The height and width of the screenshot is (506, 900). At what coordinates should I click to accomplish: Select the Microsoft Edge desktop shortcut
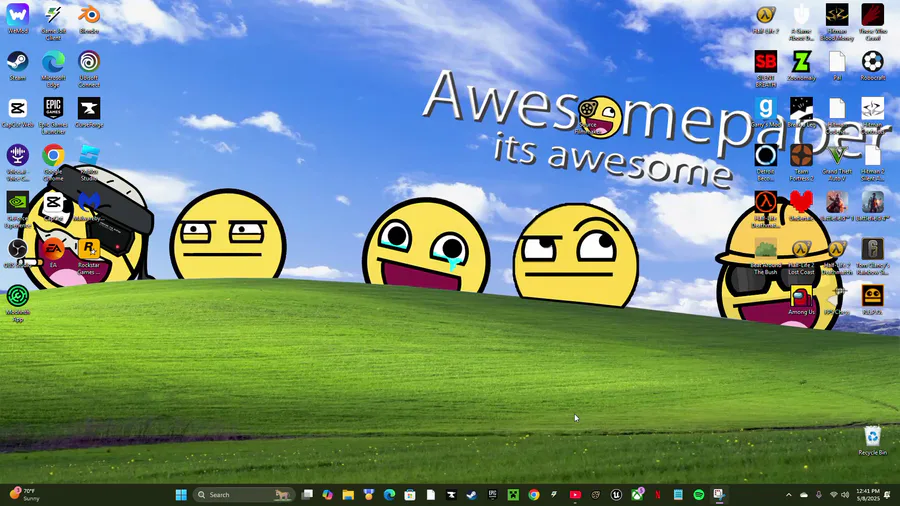pos(53,69)
